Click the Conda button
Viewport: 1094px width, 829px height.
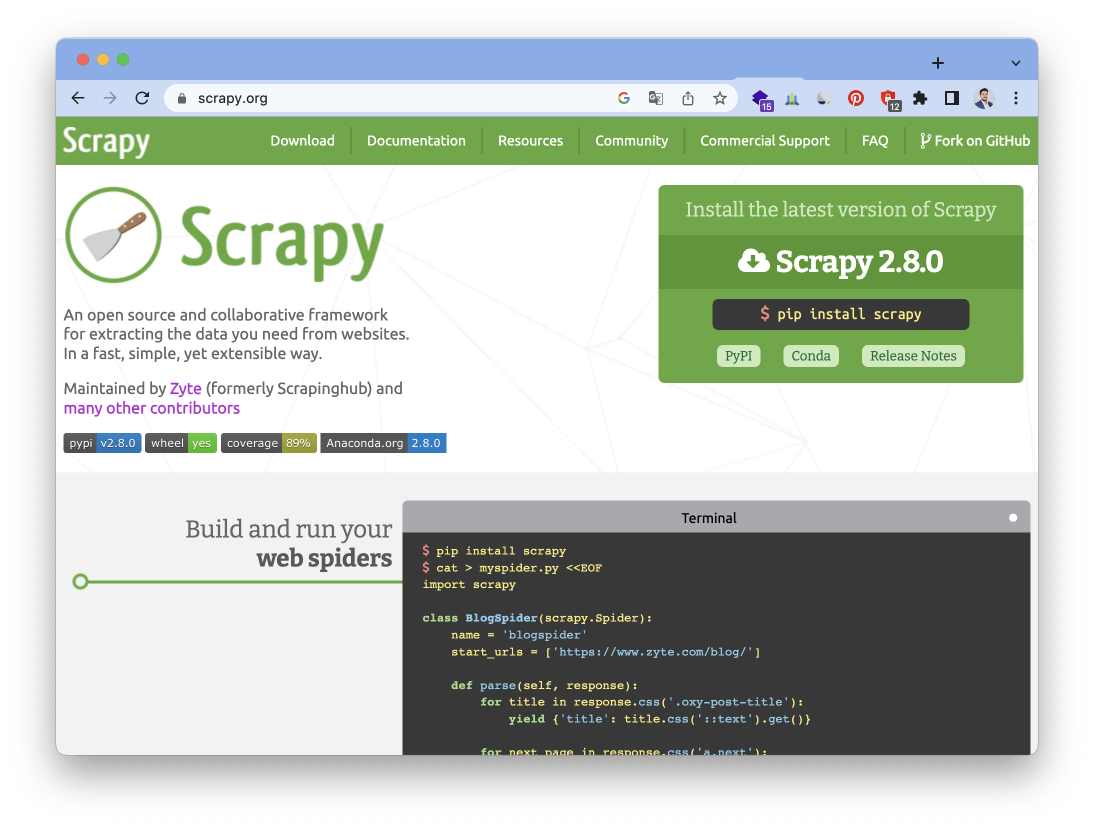tap(811, 356)
